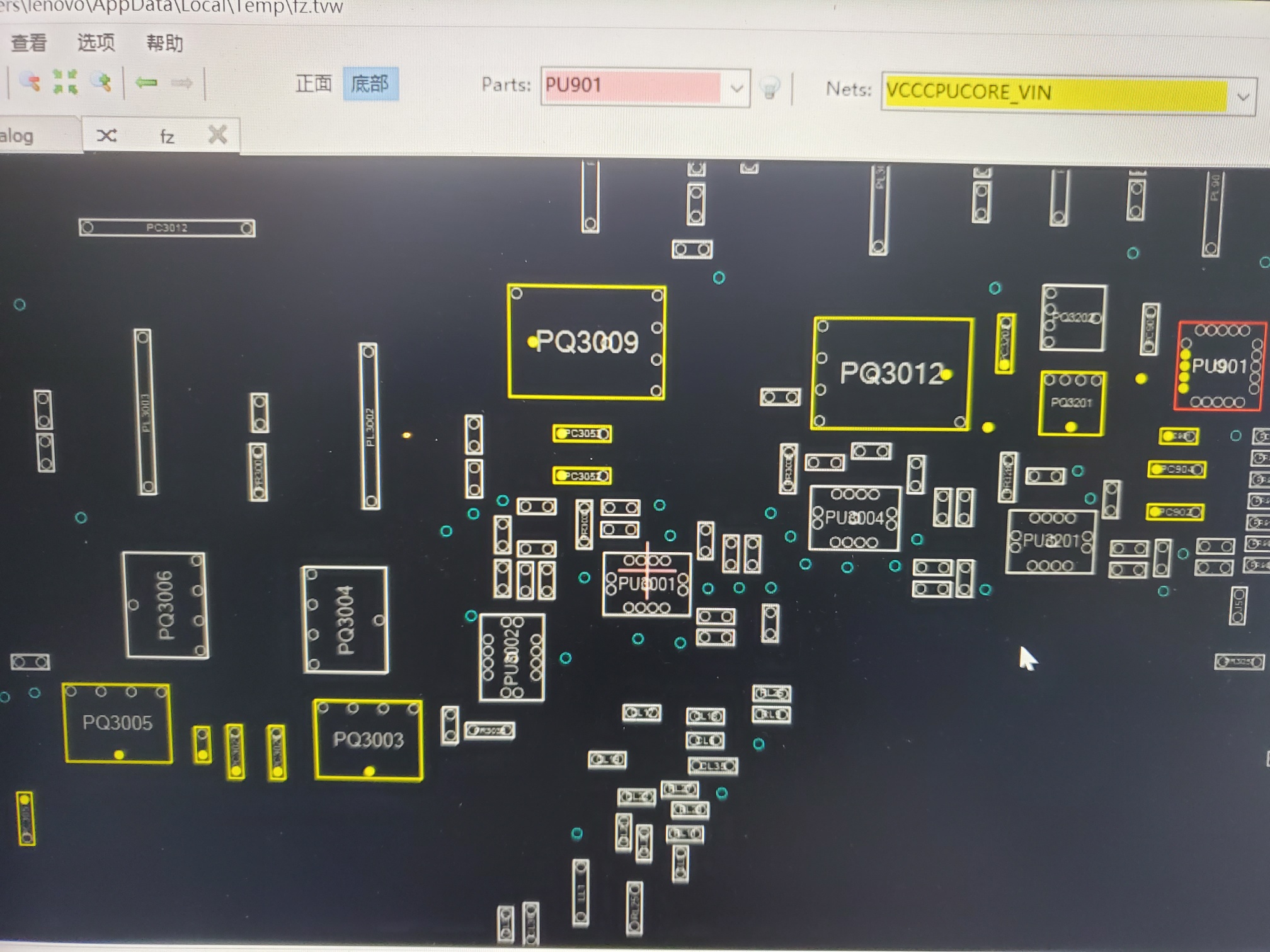The width and height of the screenshot is (1270, 952).
Task: Click the light bulb highlight icon
Action: click(769, 87)
